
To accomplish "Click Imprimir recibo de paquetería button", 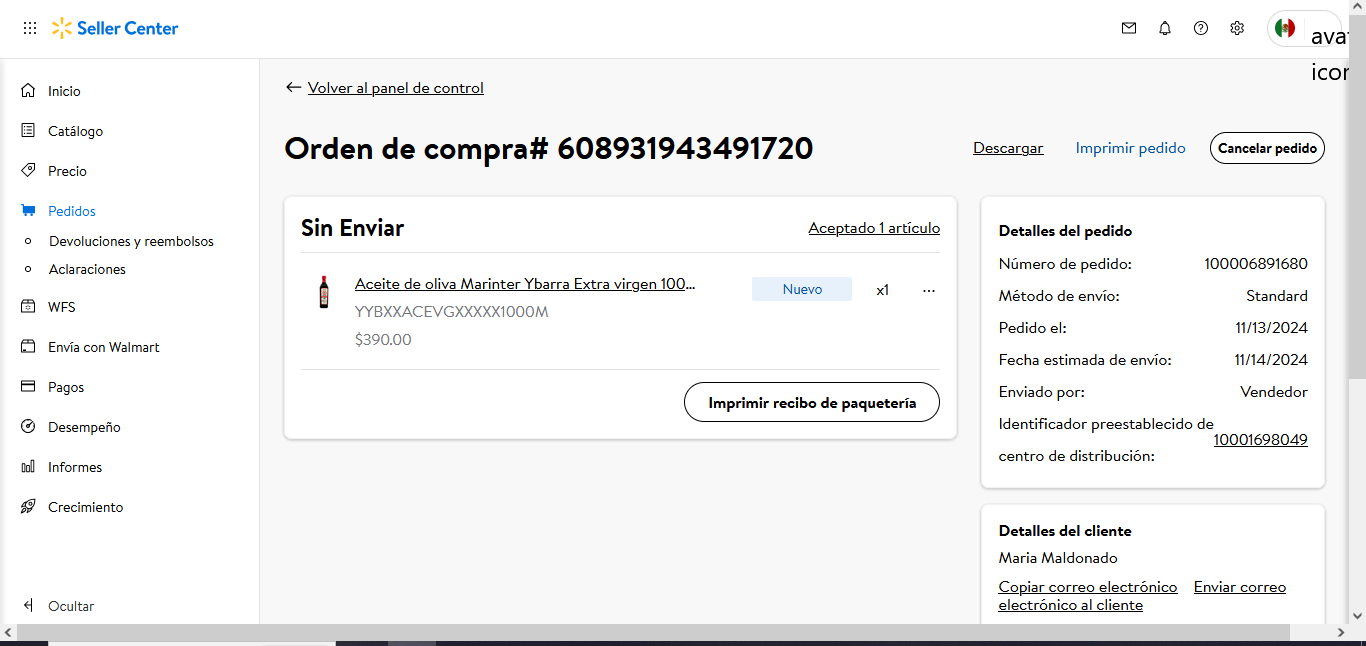I will click(812, 402).
